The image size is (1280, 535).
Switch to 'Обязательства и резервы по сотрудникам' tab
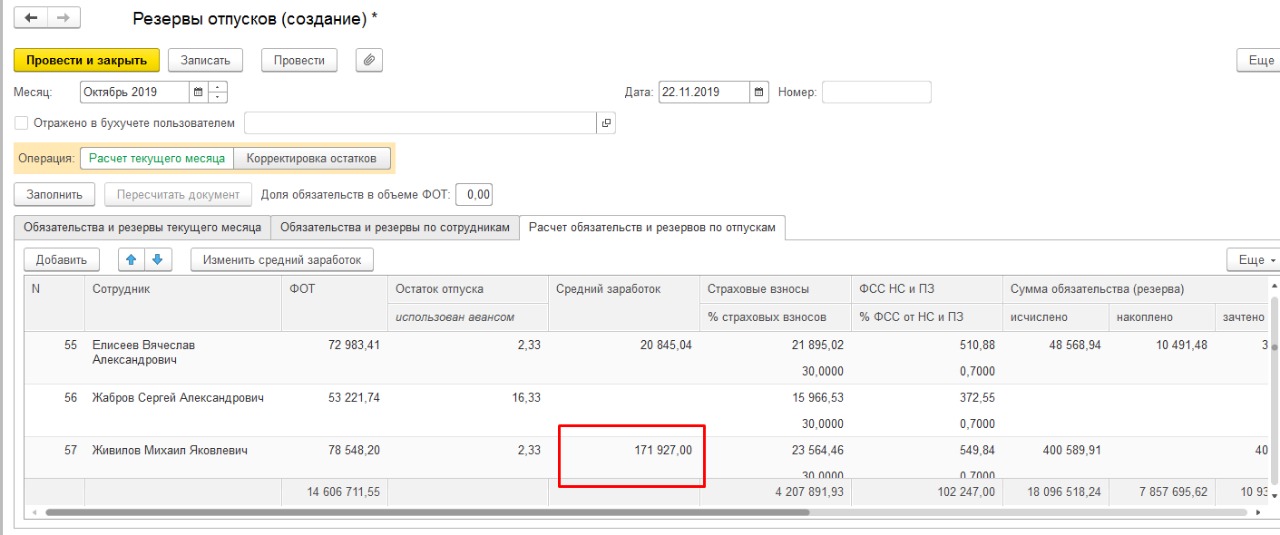click(x=395, y=228)
